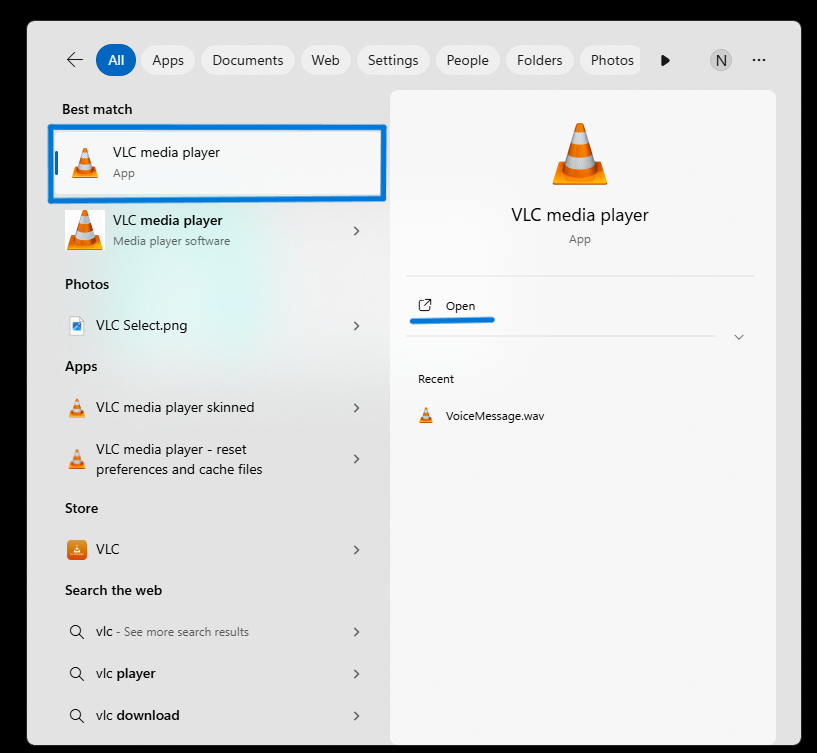Viewport: 817px width, 753px height.
Task: Switch to the Web filter tab
Action: (x=325, y=60)
